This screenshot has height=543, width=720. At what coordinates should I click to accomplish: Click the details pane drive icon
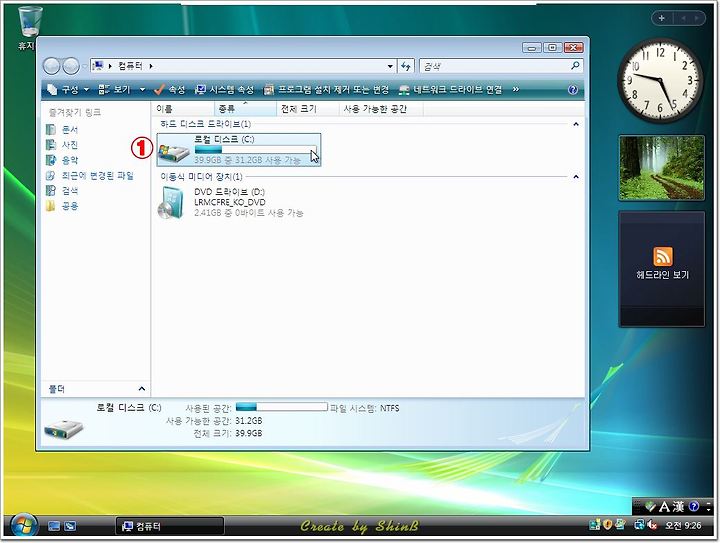(64, 428)
